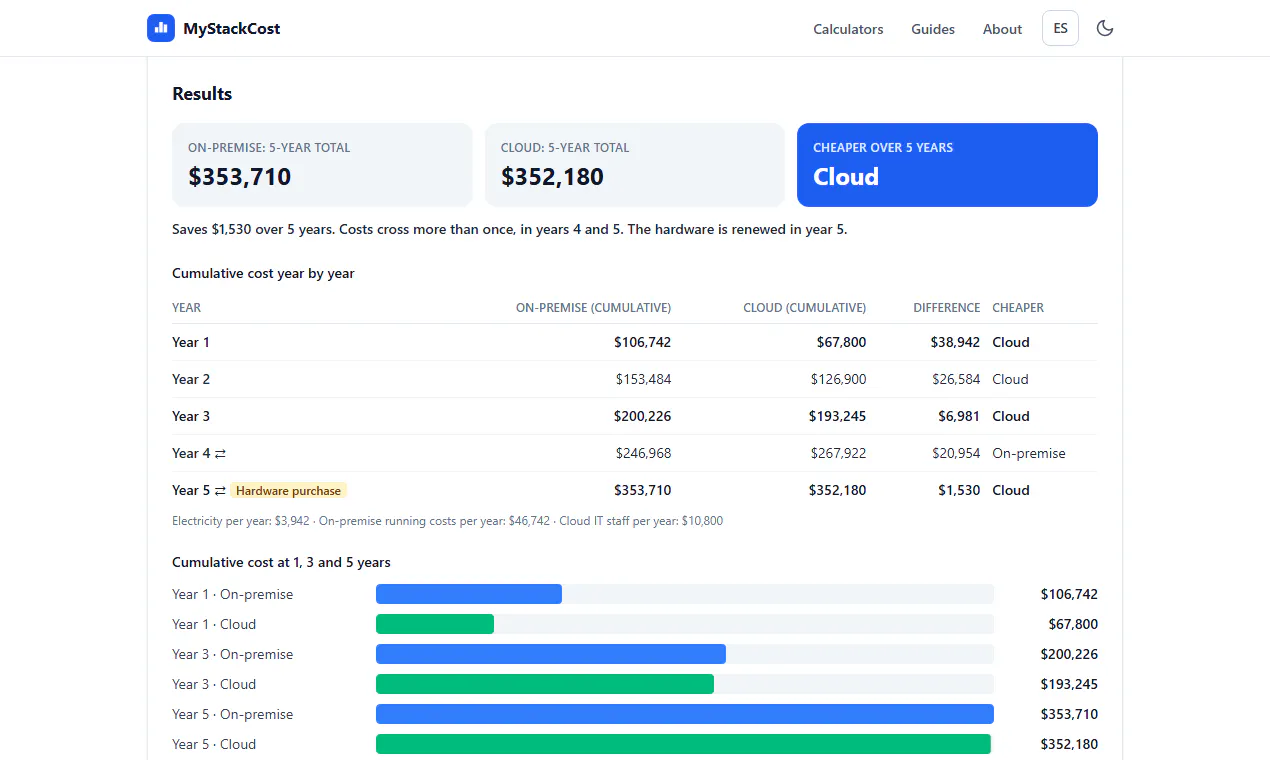Click the Saves $1,530 summary sentence
Viewport: 1270px width, 760px height.
[510, 229]
